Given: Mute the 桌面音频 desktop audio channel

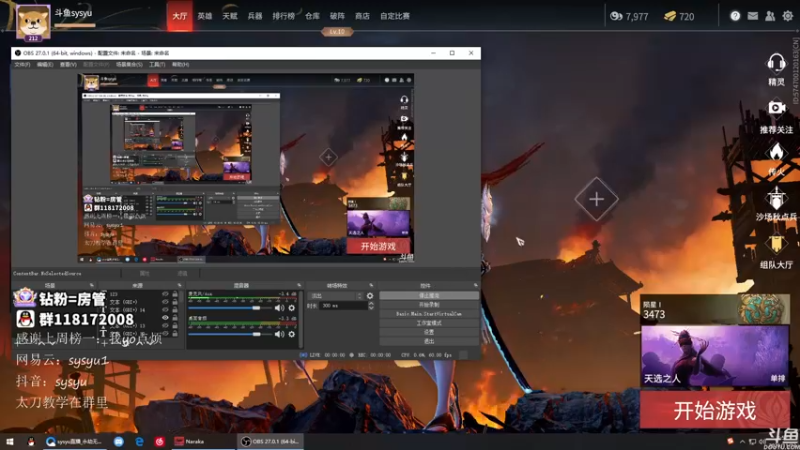Looking at the screenshot, I should point(280,334).
